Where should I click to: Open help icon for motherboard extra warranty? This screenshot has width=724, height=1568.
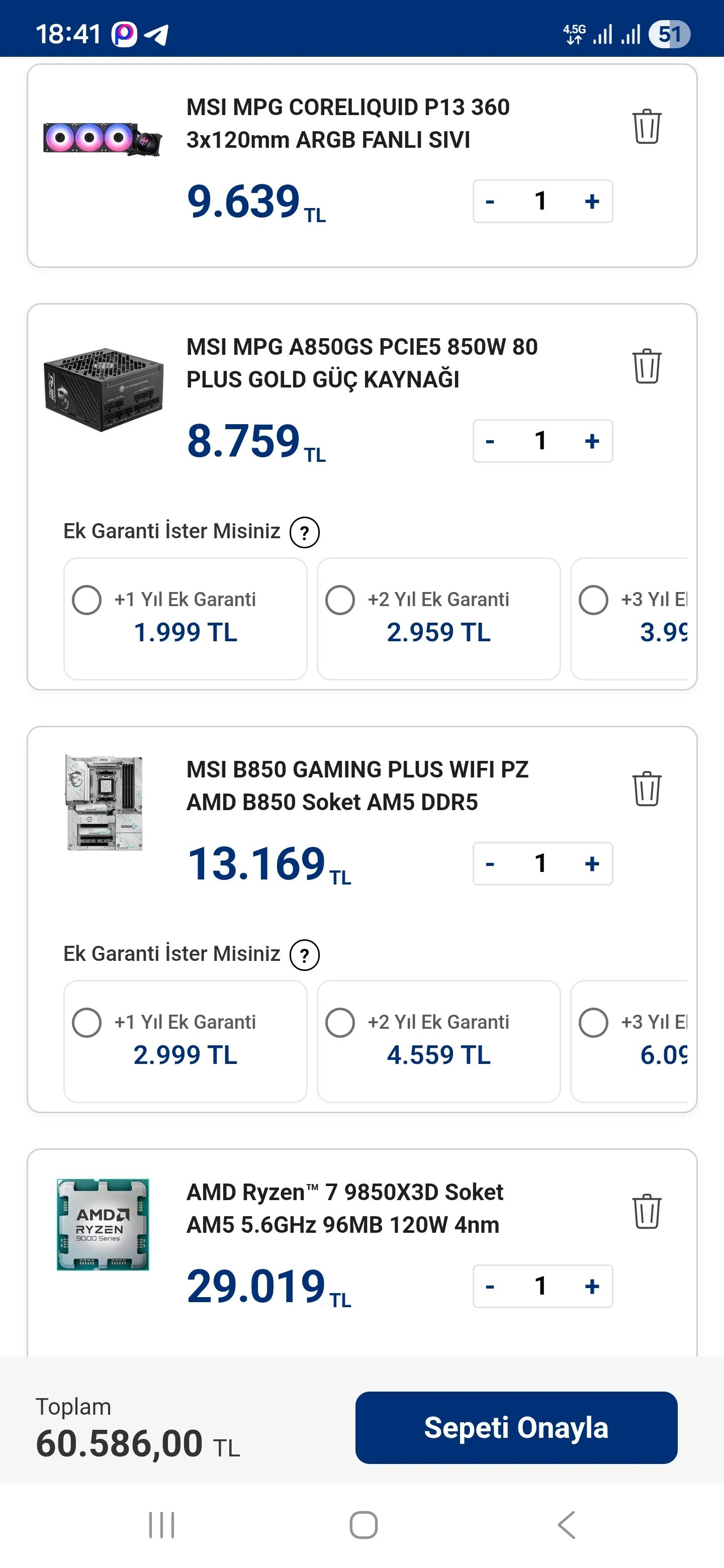tap(305, 954)
